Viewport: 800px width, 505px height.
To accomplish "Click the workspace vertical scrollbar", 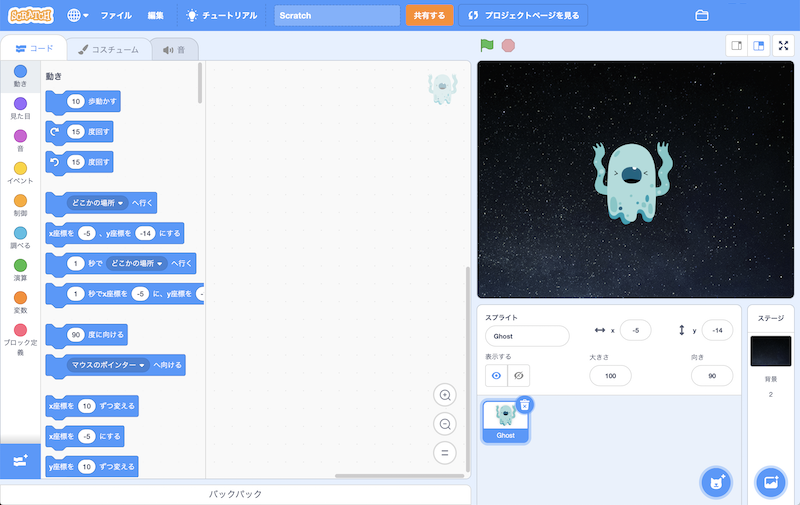I will [x=468, y=370].
